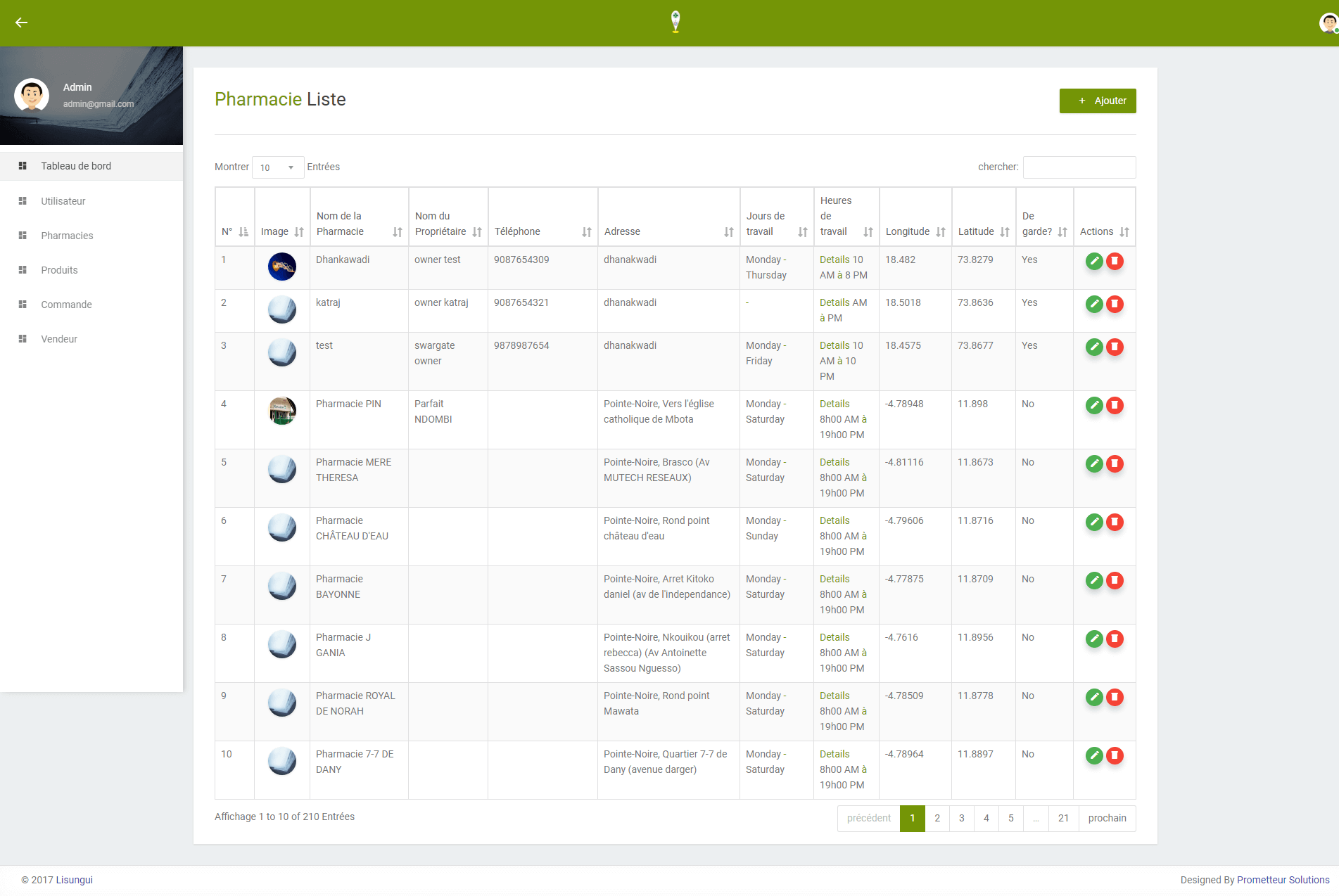Viewport: 1339px width, 896px height.
Task: Open the entries per page dropdown
Action: click(x=277, y=167)
